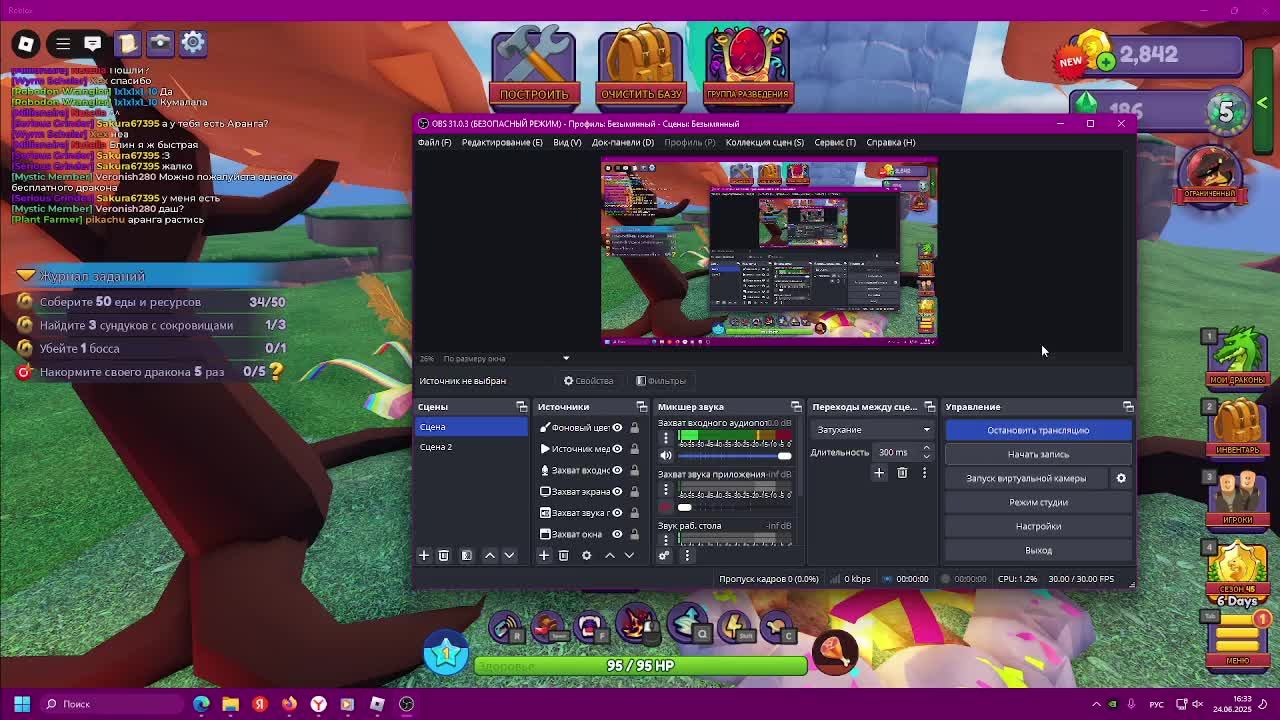The image size is (1280, 720).
Task: Click Выход button in OBS
Action: (1038, 550)
